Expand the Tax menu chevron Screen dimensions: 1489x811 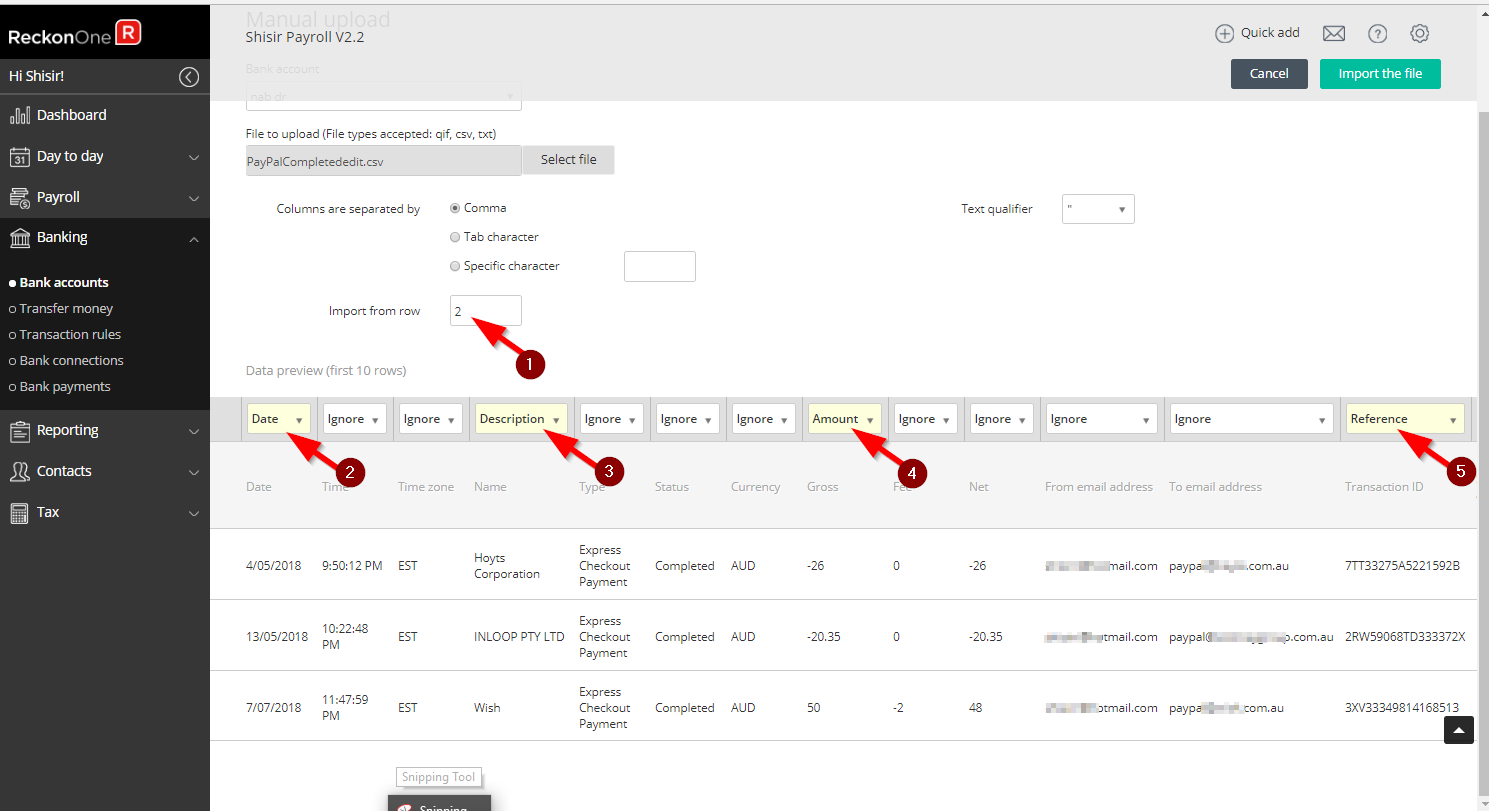194,513
